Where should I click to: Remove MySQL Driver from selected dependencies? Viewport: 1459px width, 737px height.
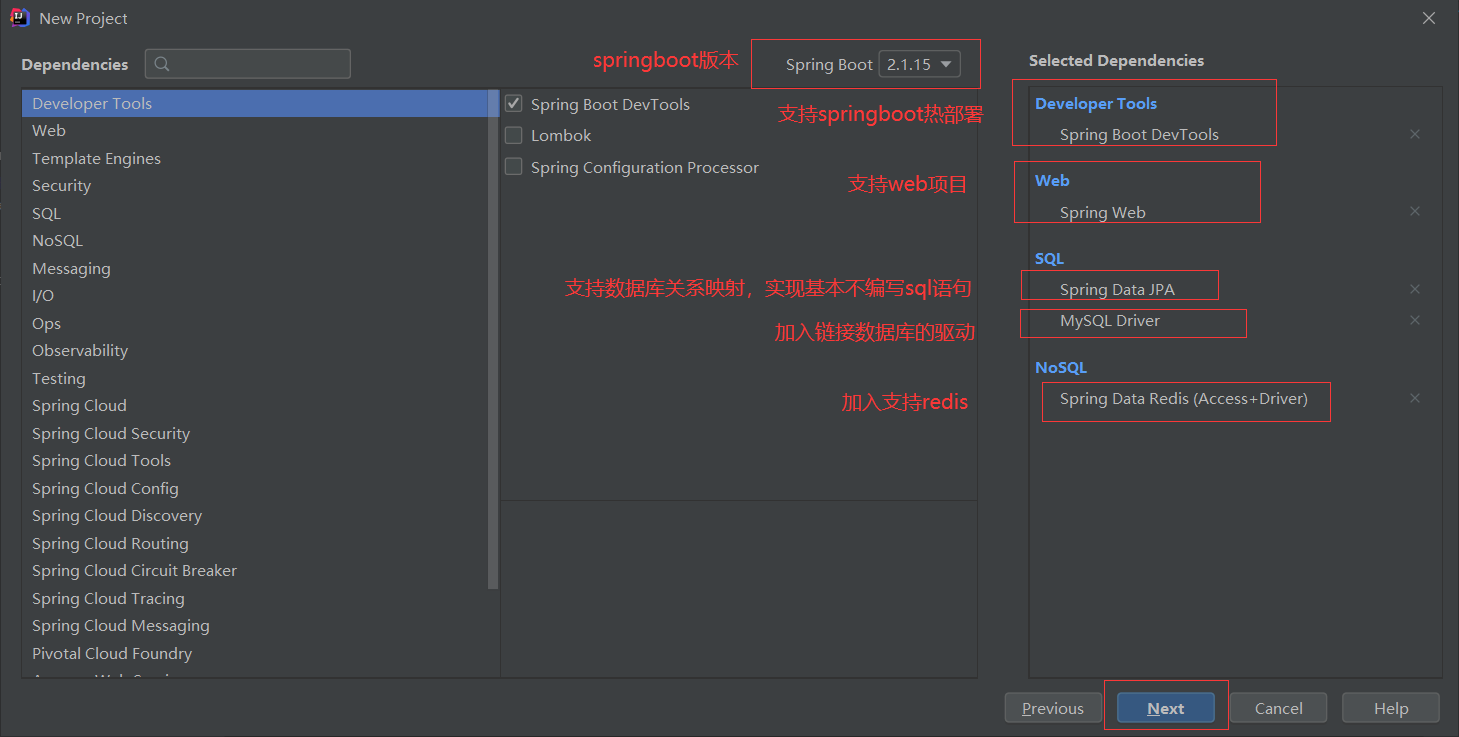click(x=1415, y=320)
